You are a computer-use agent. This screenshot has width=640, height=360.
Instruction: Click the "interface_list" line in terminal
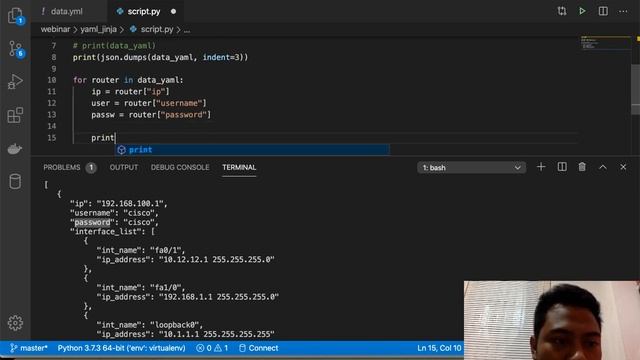[112, 232]
